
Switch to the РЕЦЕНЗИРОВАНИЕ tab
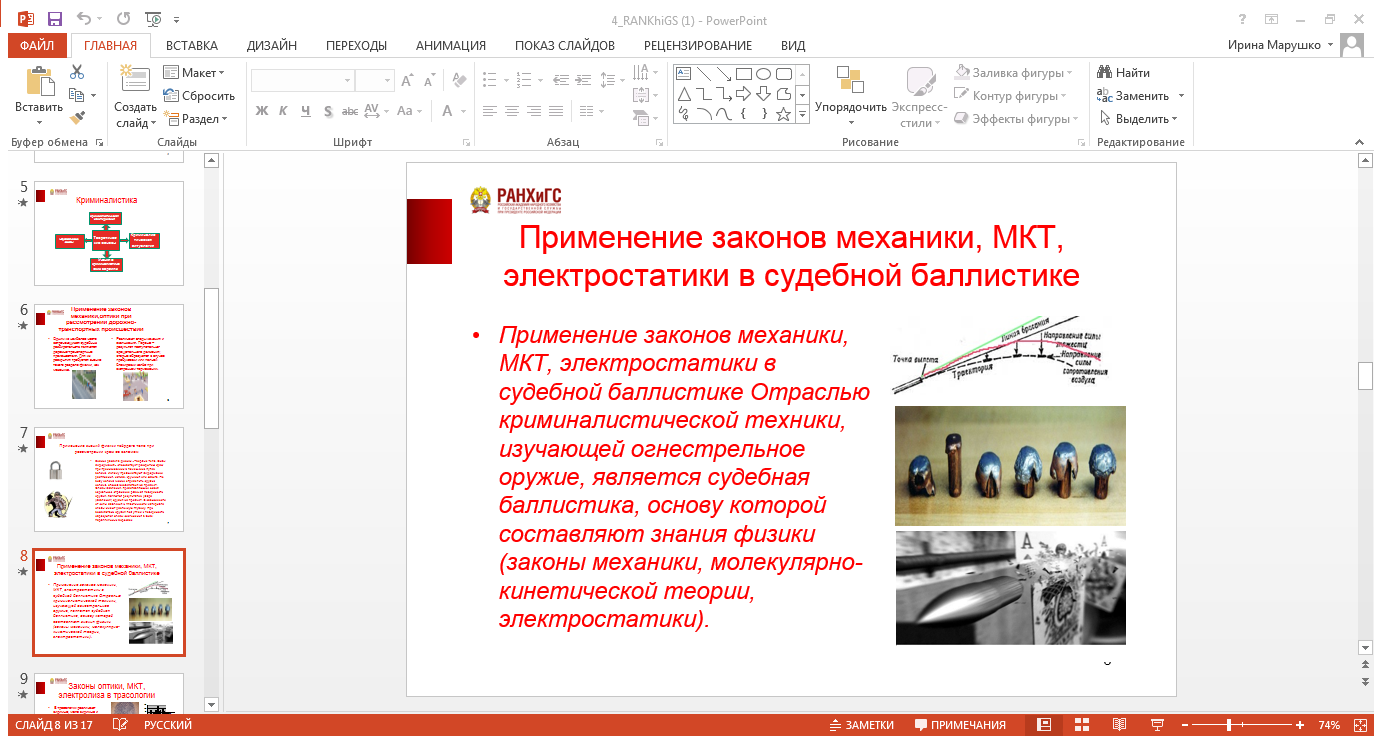pyautogui.click(x=698, y=45)
